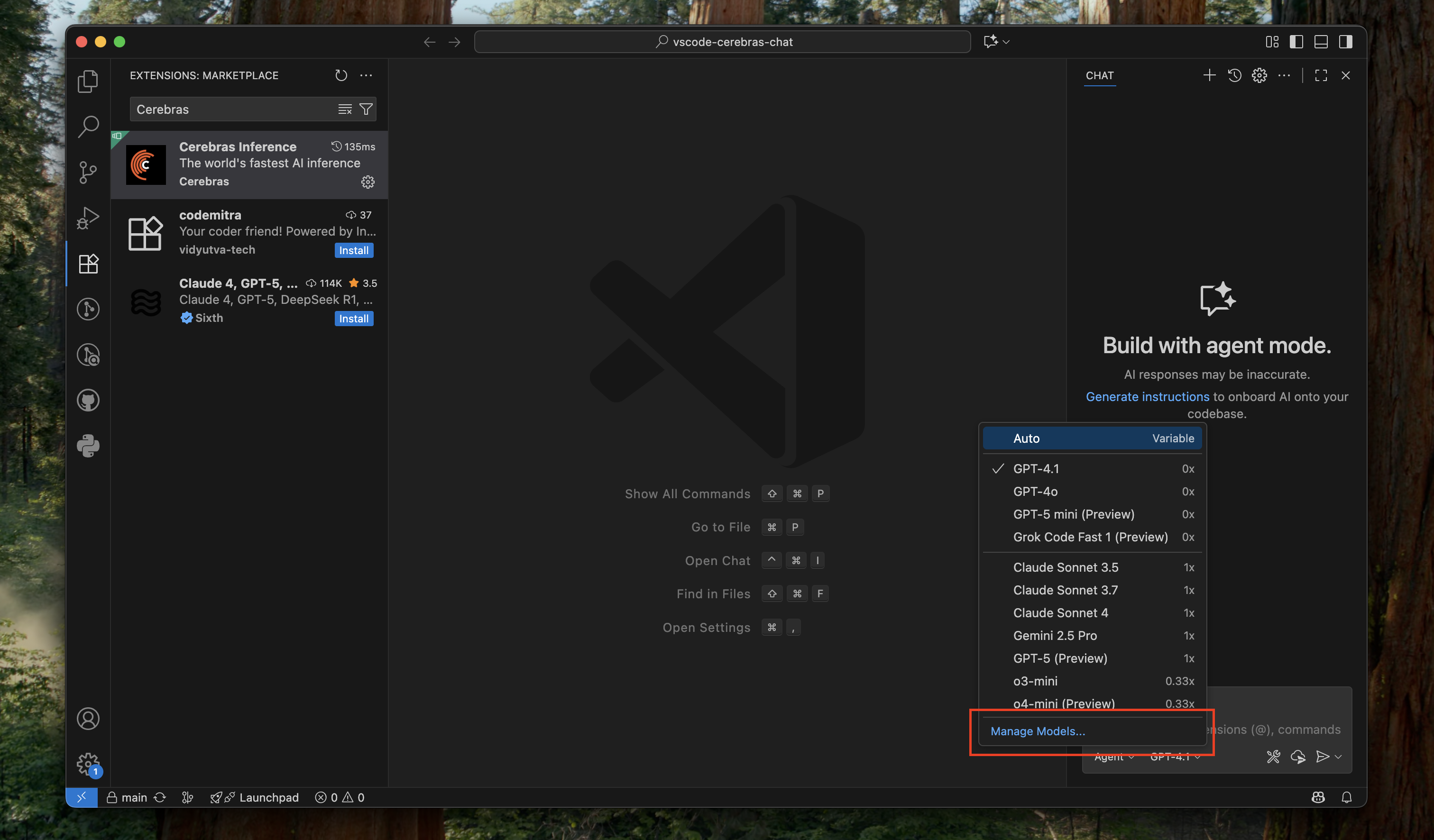Refresh the extensions marketplace list
Screen dimensions: 1434x840
click(341, 75)
